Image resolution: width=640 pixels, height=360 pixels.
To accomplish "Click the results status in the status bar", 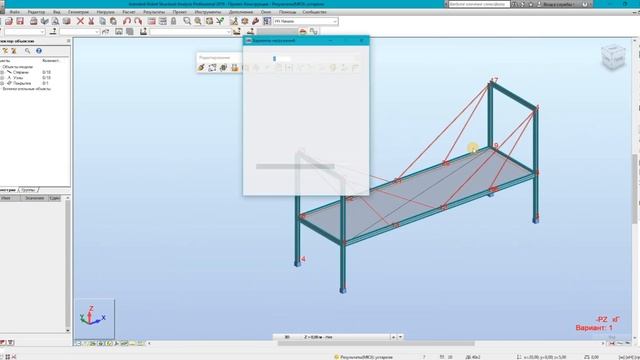I will [x=364, y=357].
